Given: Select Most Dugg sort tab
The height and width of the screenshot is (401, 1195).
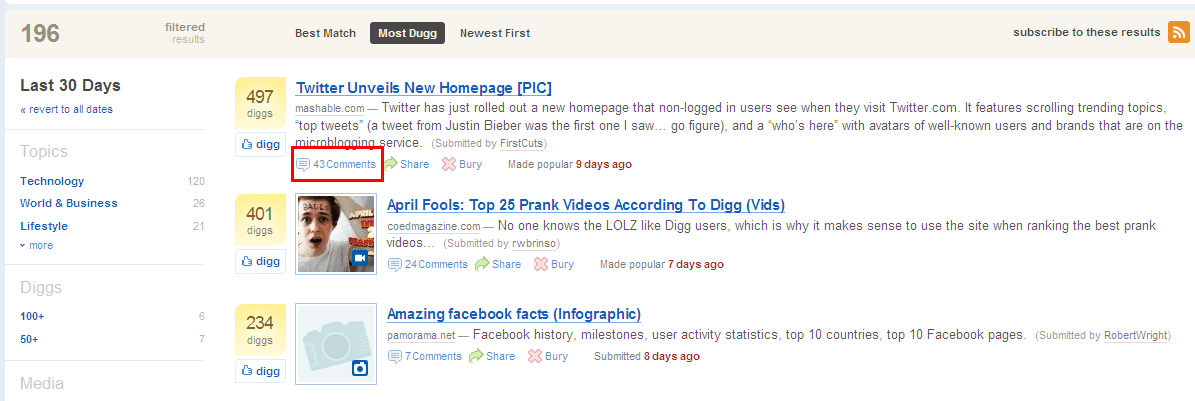Looking at the screenshot, I should tap(409, 33).
